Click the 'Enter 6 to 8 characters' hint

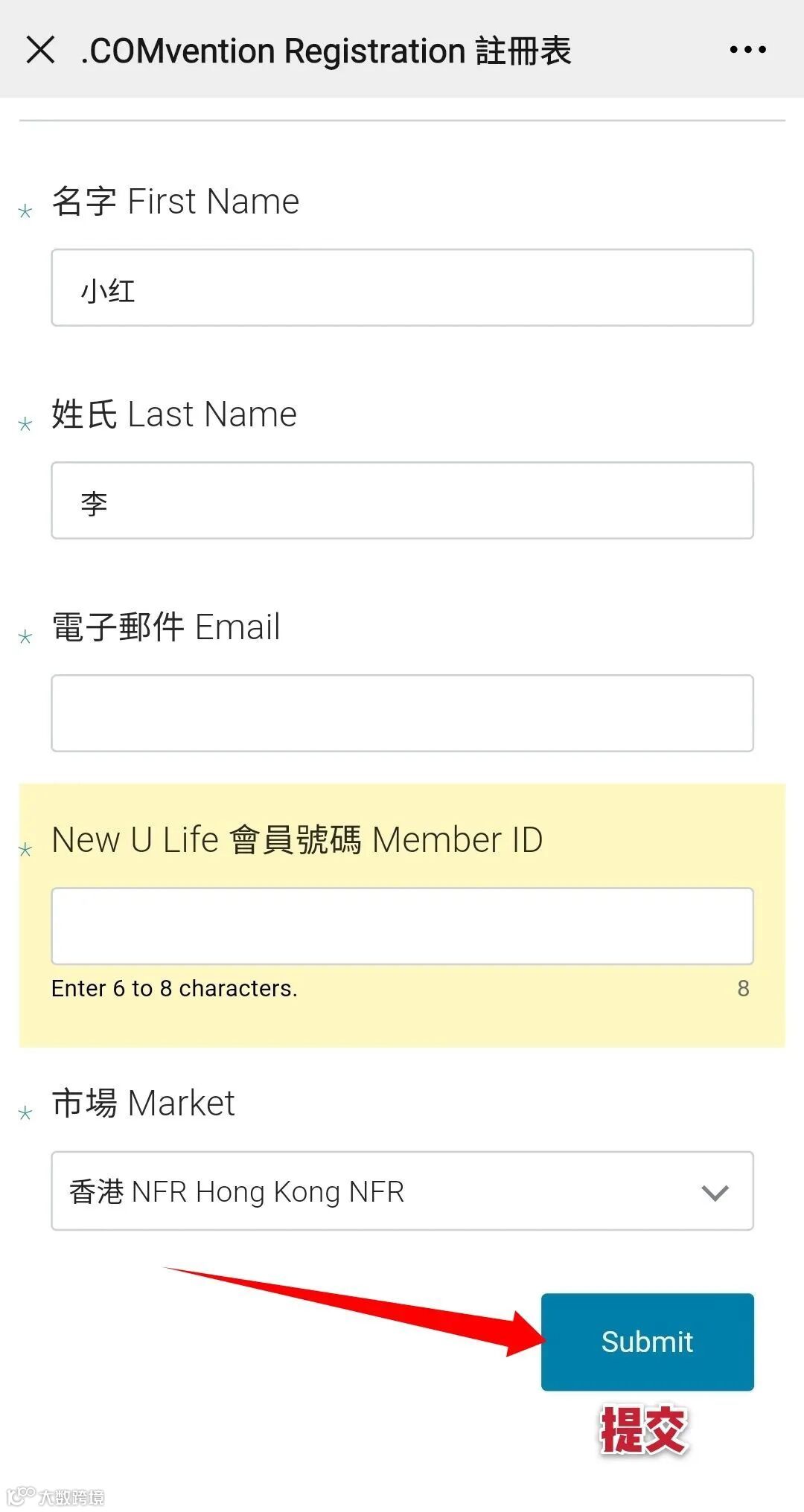174,988
